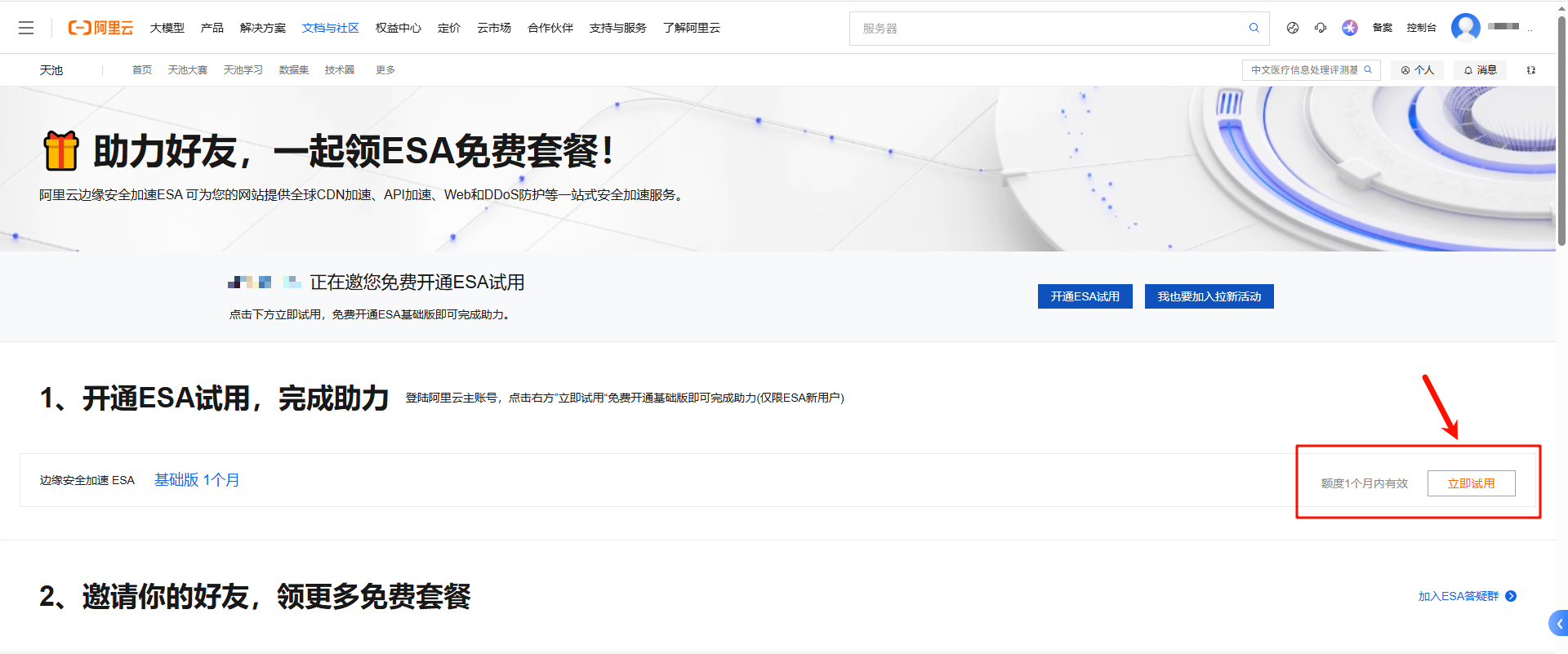
Task: Click the page vertical scrollbar
Action: point(1562,131)
